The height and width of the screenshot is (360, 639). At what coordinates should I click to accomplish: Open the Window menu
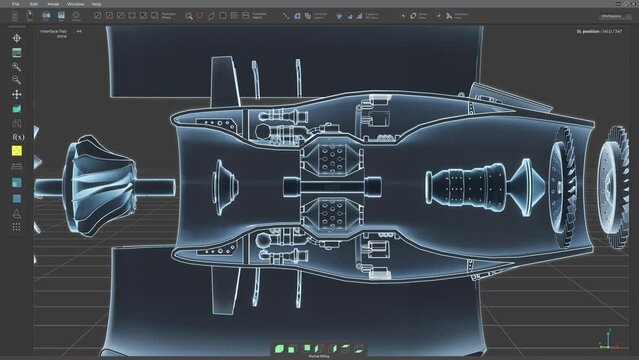pos(75,4)
